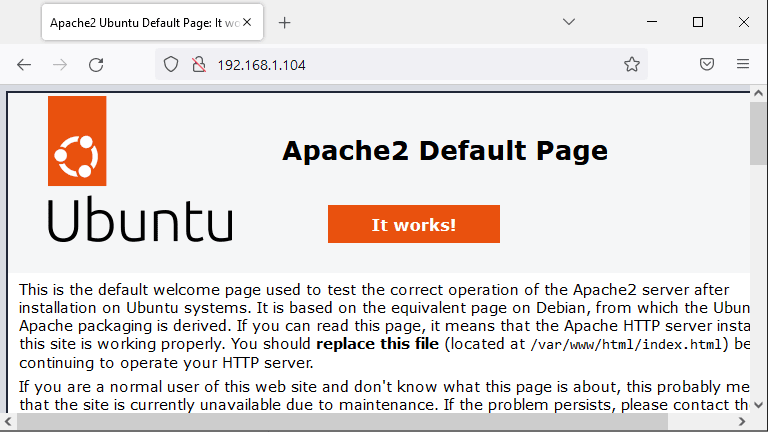Viewport: 768px width, 432px height.
Task: Open the tracking protection shield panel
Action: coord(171,64)
